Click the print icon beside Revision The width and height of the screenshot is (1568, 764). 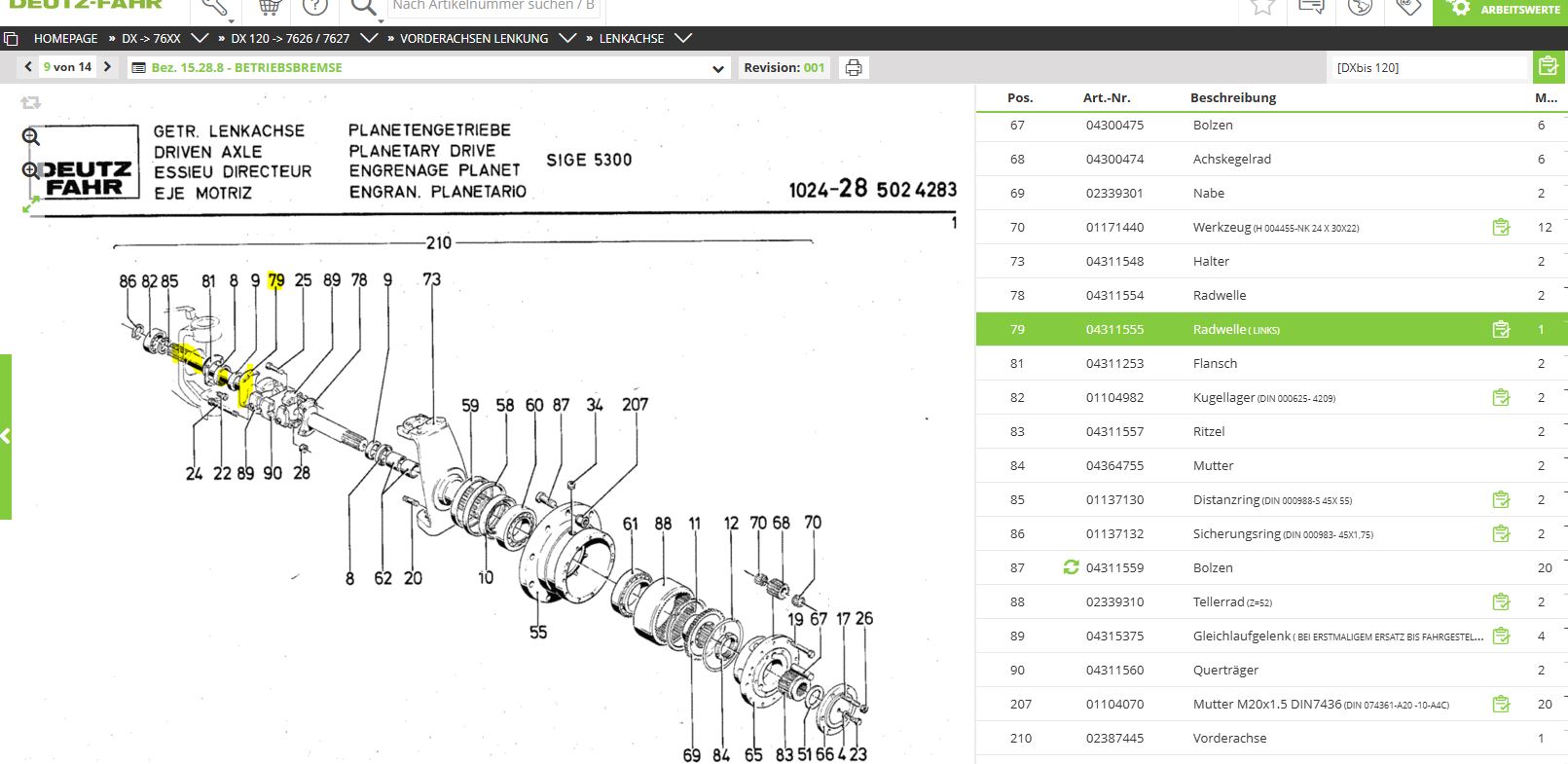coord(854,68)
